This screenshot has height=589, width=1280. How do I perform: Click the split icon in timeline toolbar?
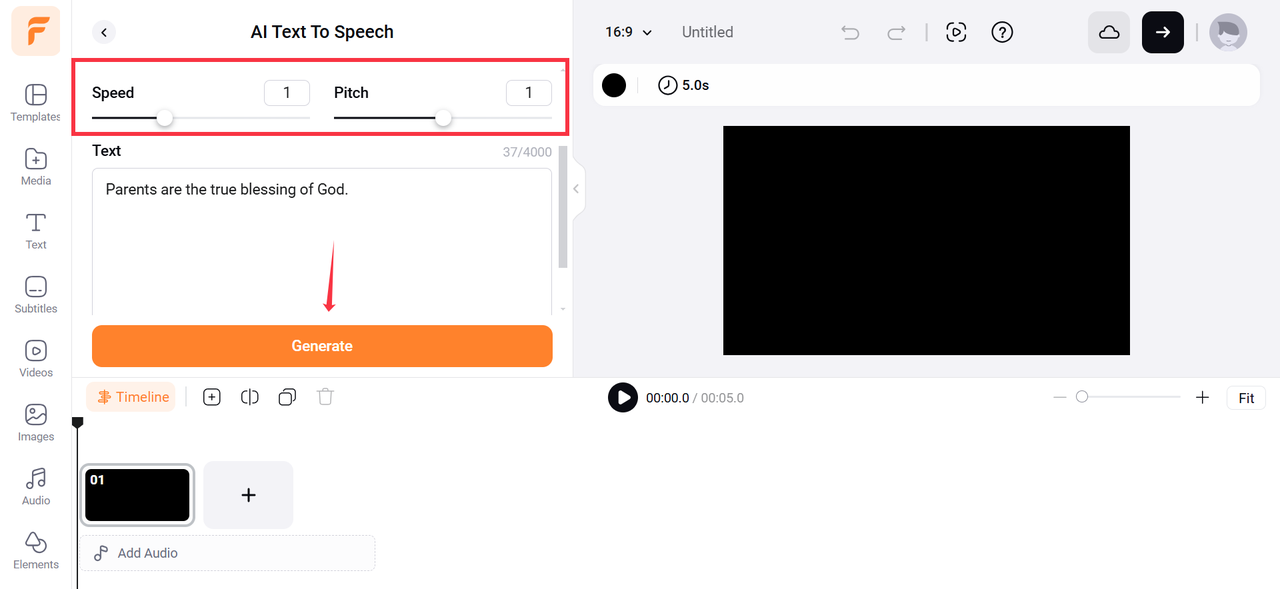point(250,397)
